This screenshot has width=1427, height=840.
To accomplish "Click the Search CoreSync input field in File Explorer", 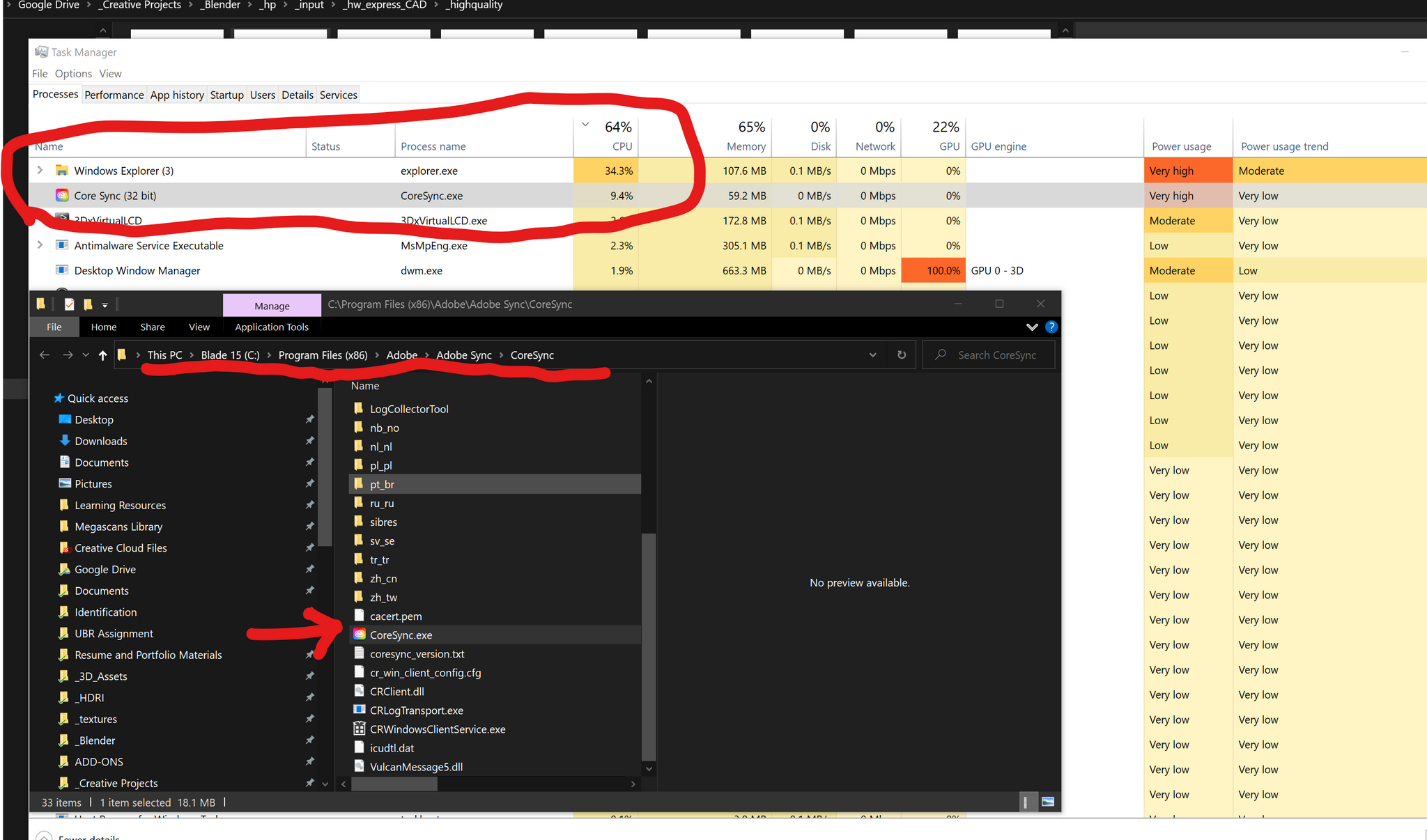I will point(990,355).
